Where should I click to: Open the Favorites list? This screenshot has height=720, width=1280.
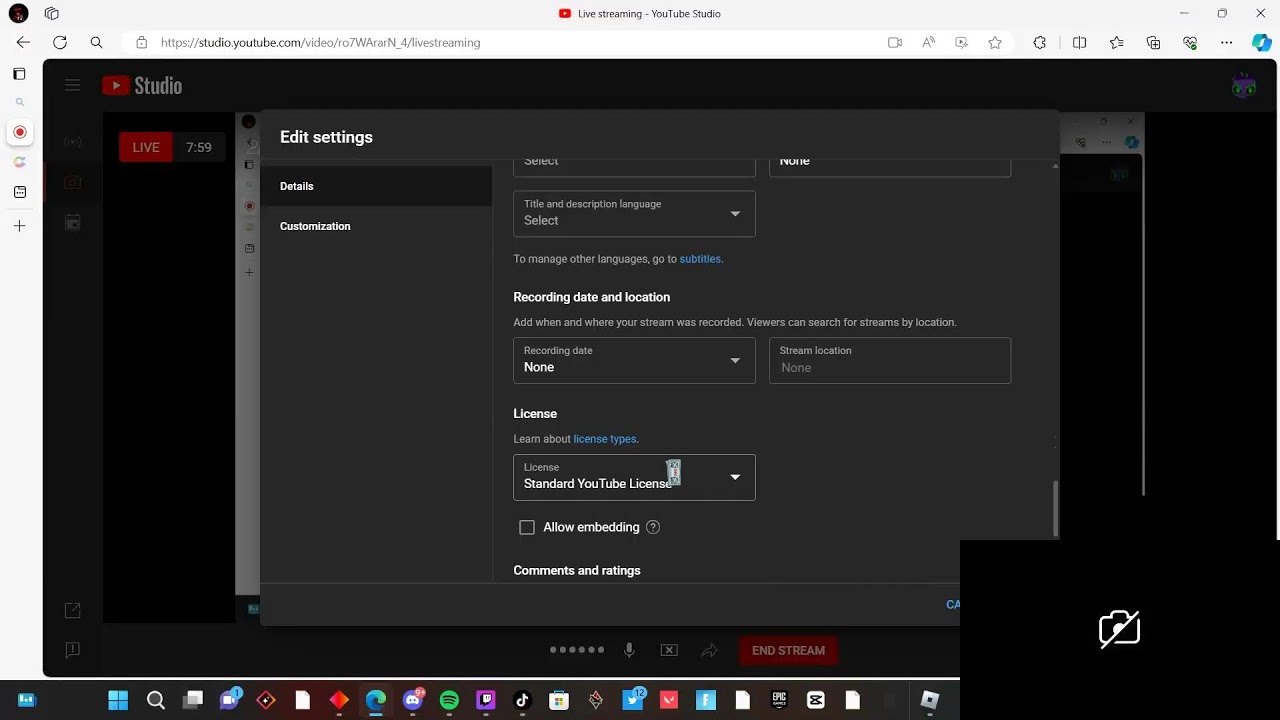coord(1117,42)
